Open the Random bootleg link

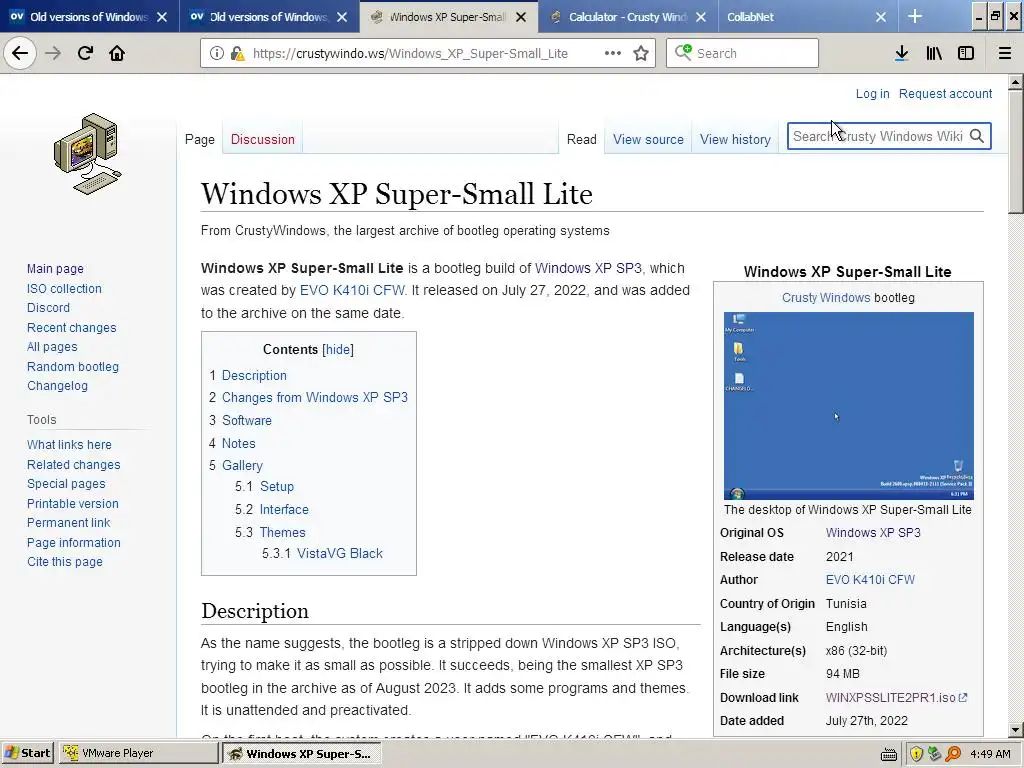point(72,366)
